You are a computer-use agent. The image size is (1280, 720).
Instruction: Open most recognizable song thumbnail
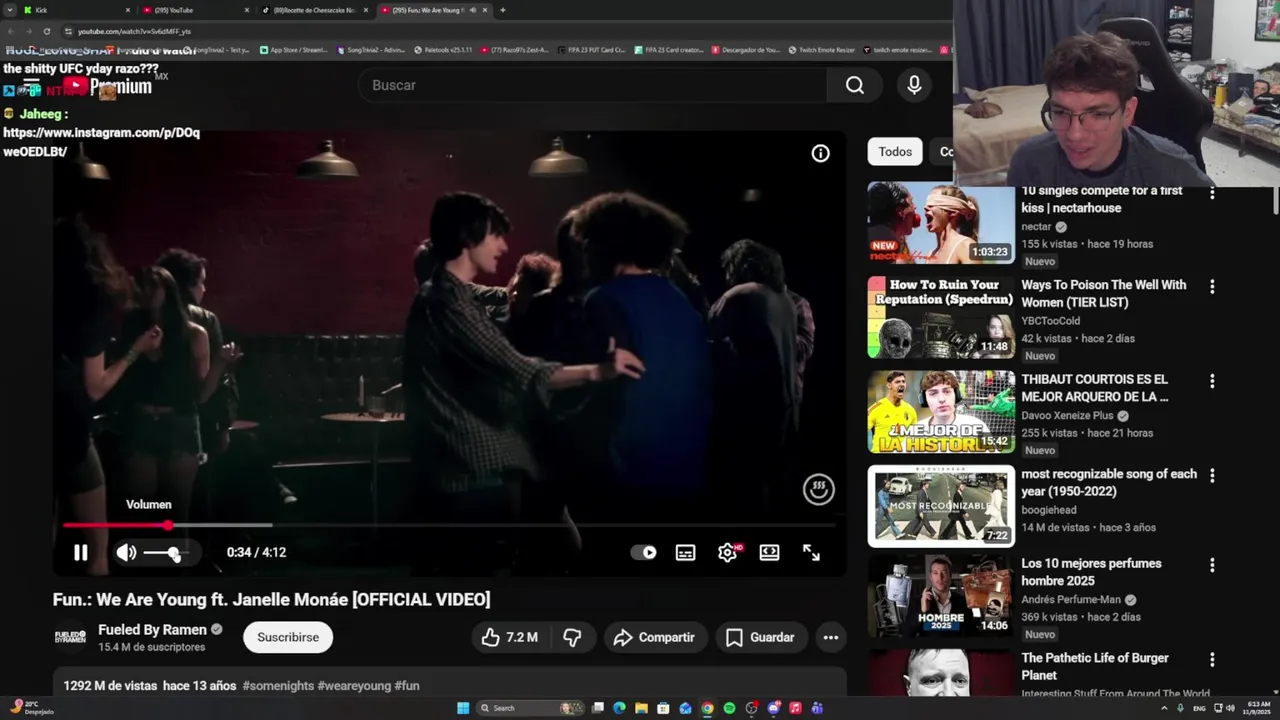(x=941, y=506)
